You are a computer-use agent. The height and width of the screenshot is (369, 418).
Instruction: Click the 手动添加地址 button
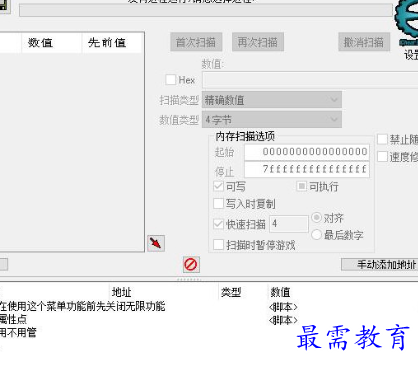click(x=380, y=265)
